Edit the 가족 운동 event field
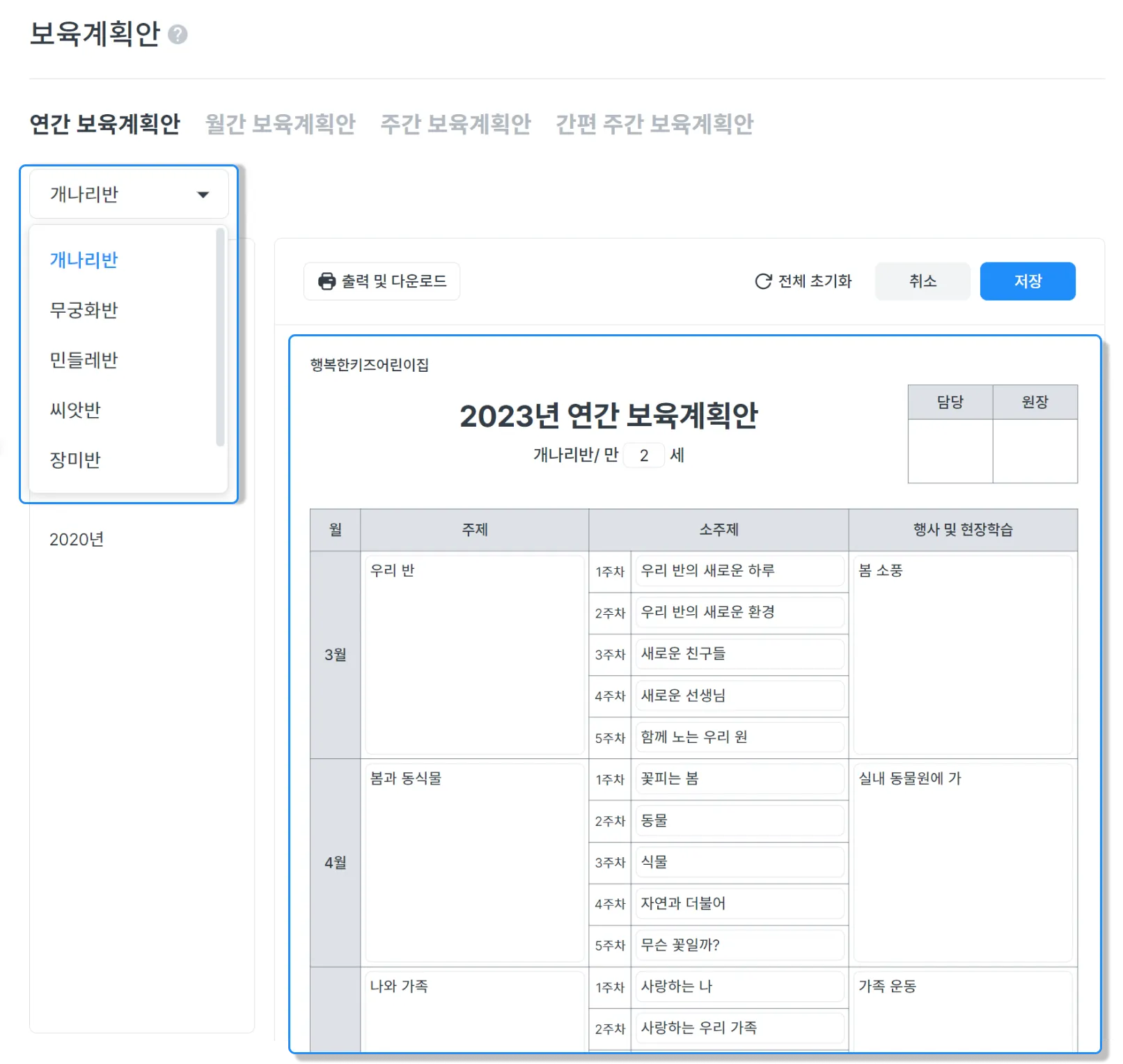1123x1064 pixels. click(x=963, y=1012)
